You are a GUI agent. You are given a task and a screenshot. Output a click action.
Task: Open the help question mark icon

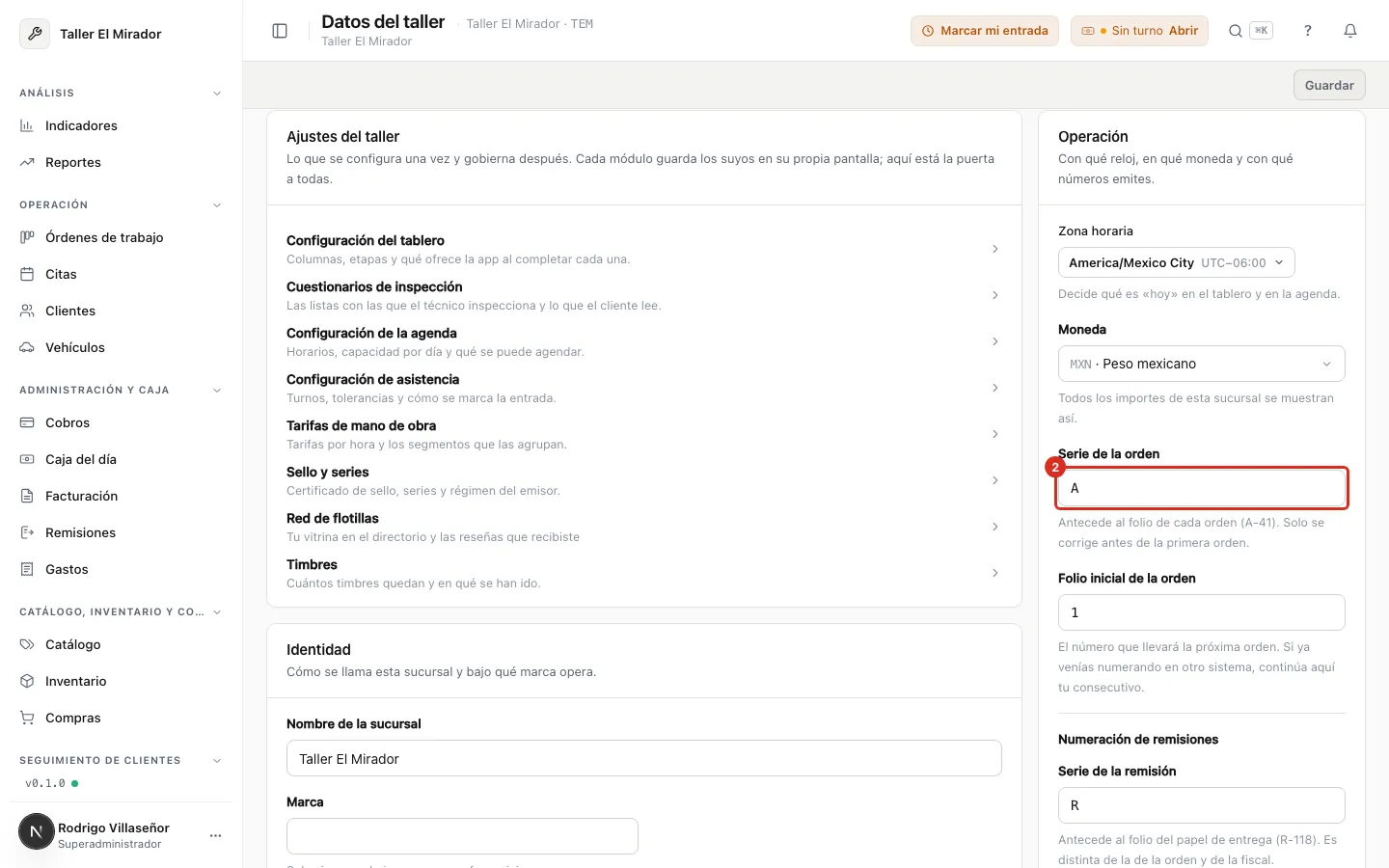tap(1308, 31)
